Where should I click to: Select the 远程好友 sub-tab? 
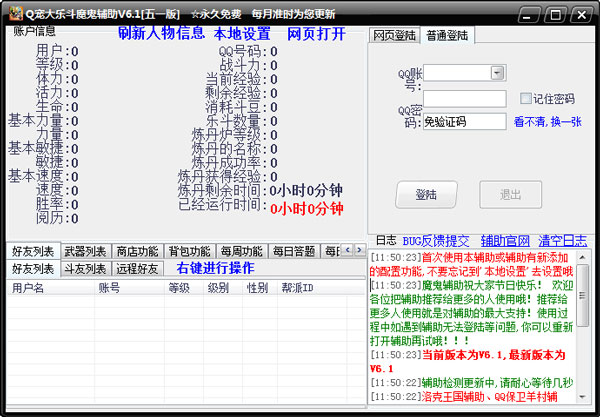pyautogui.click(x=137, y=269)
